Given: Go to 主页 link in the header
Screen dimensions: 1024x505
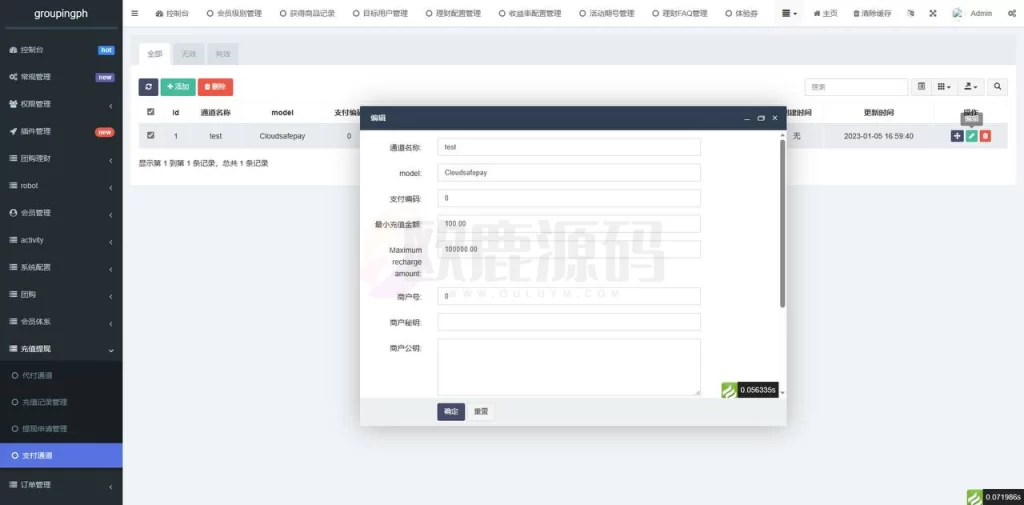Looking at the screenshot, I should pos(825,13).
